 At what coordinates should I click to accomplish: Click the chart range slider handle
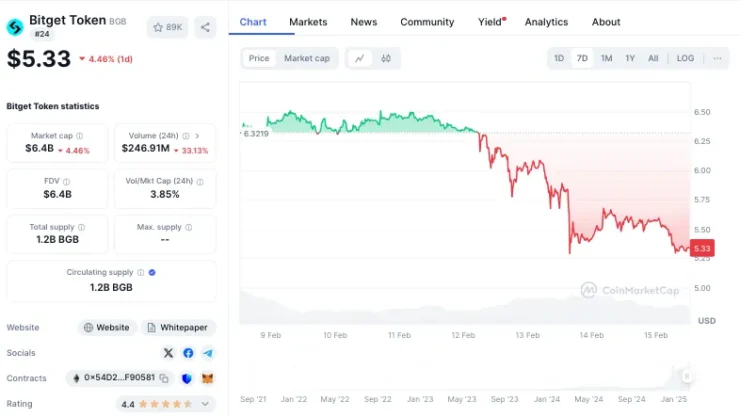click(687, 376)
